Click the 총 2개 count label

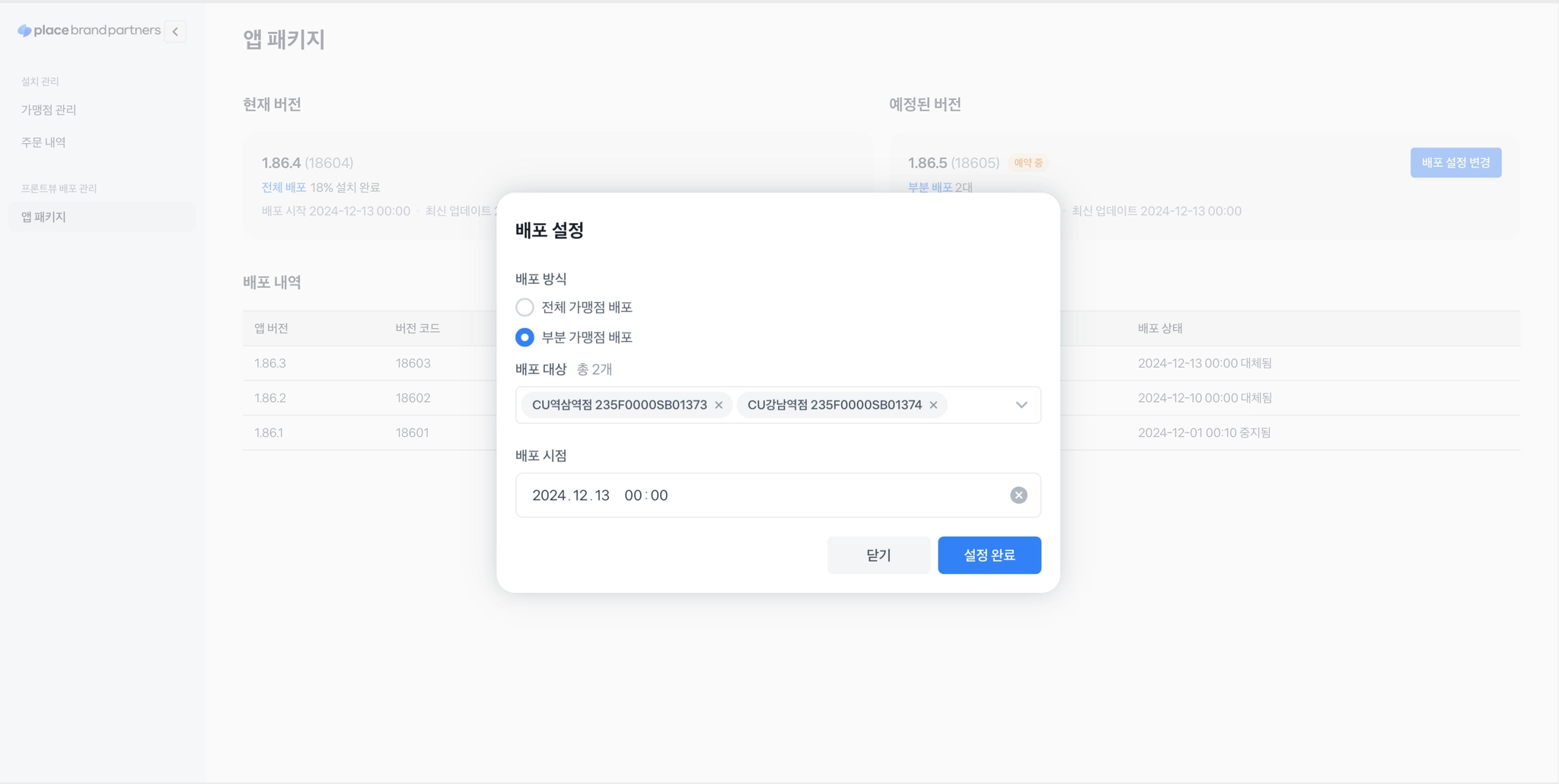[595, 369]
